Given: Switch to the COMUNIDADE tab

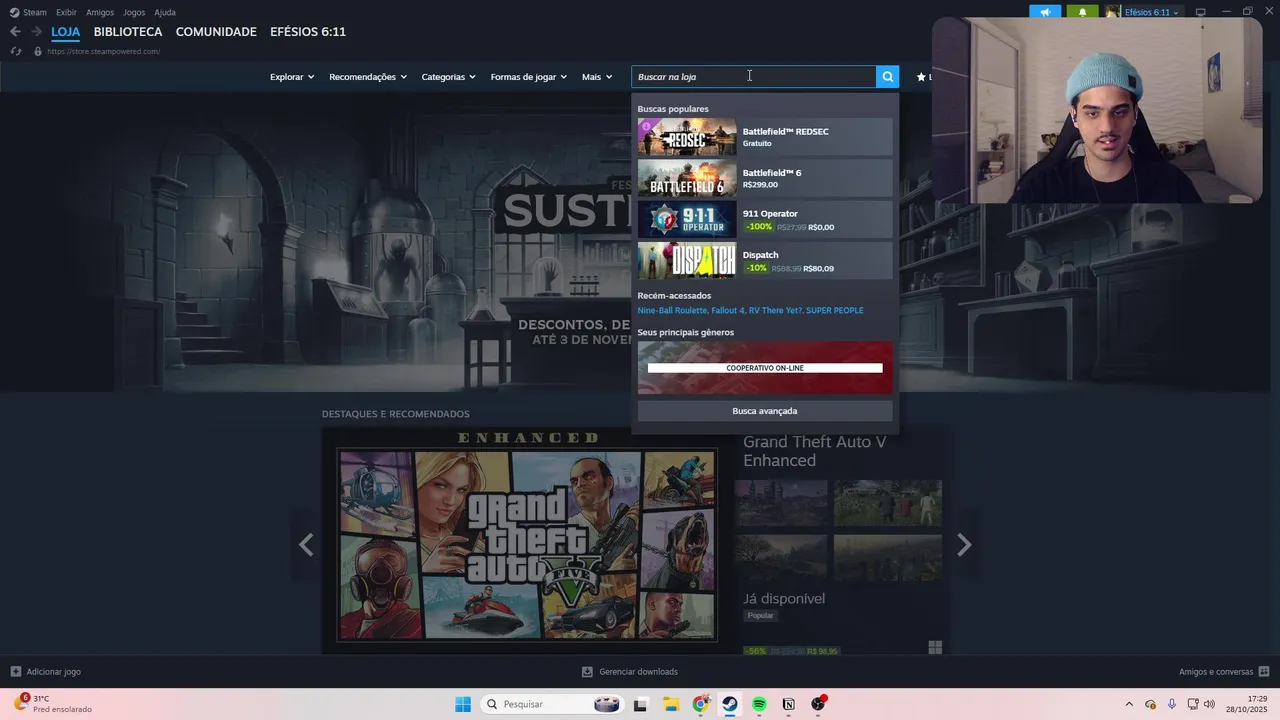Looking at the screenshot, I should 216,32.
